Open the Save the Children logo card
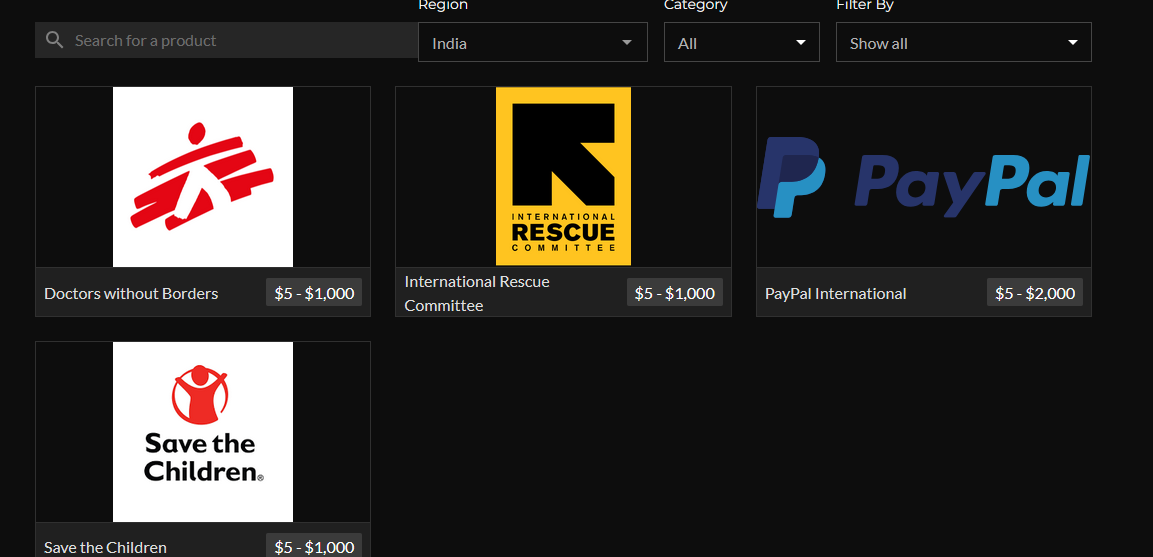Screen dimensions: 1153x557 [203, 431]
